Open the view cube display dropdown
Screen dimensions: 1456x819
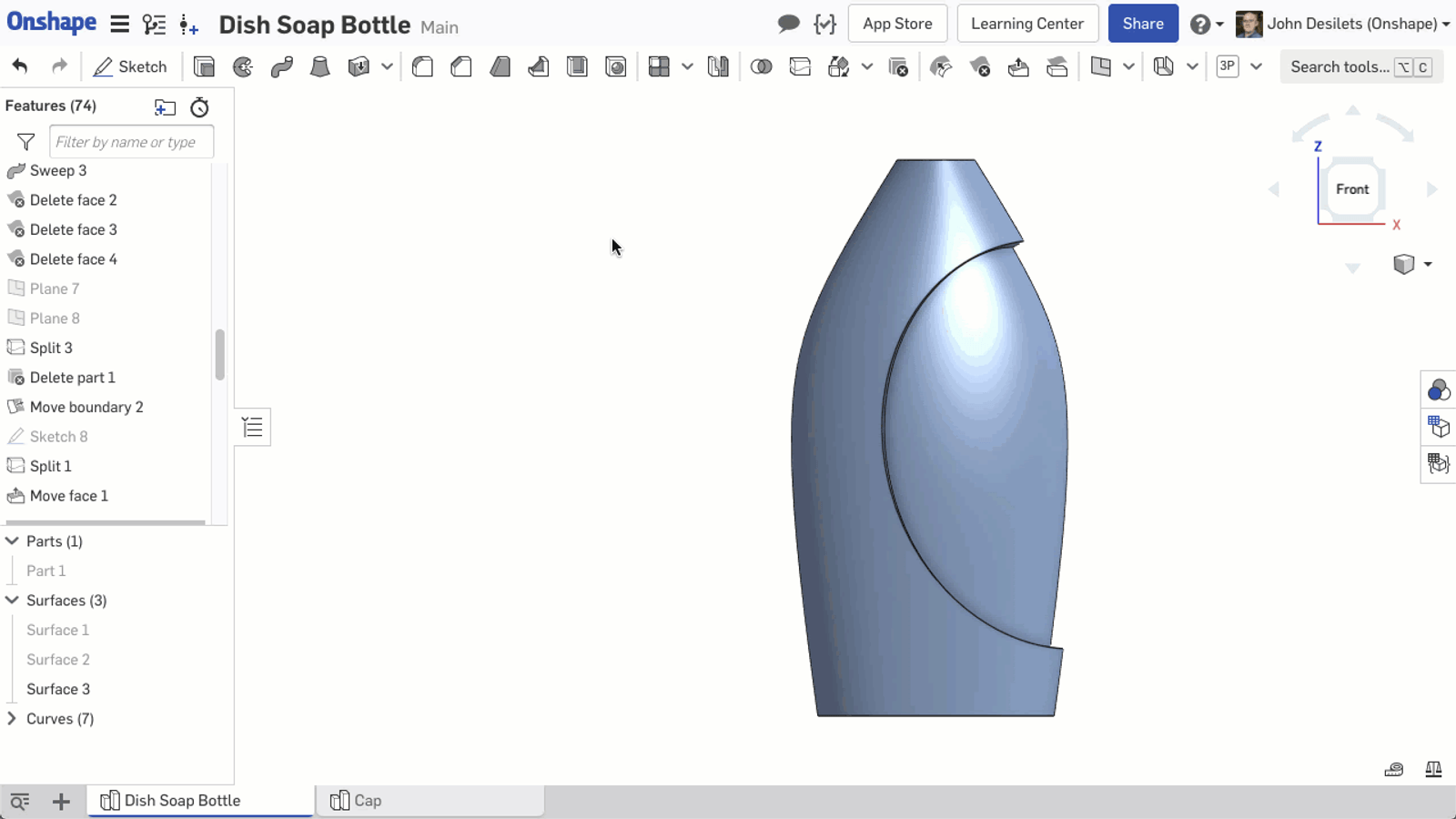click(x=1427, y=264)
